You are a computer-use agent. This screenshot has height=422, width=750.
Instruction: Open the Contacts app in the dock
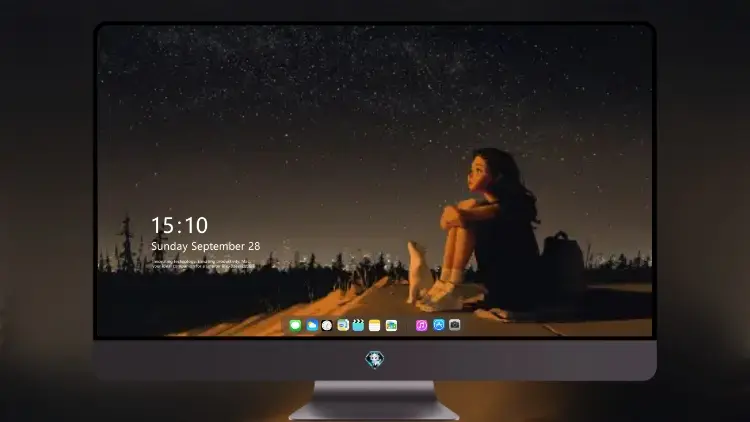[343, 326]
